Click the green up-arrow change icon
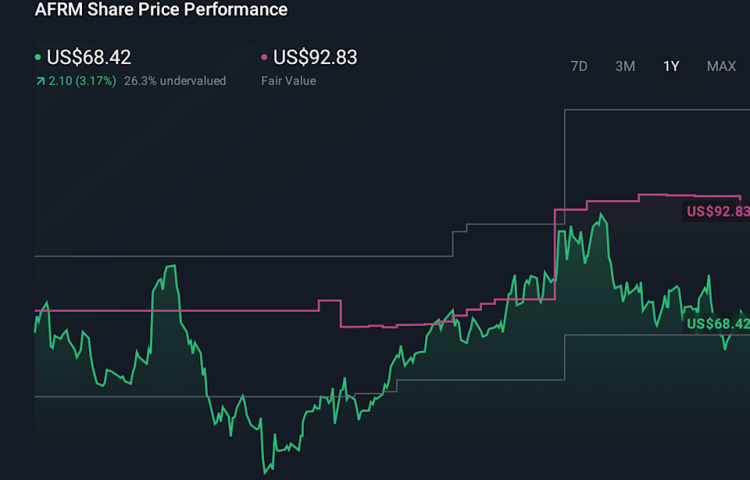This screenshot has height=480, width=750. coord(39,81)
